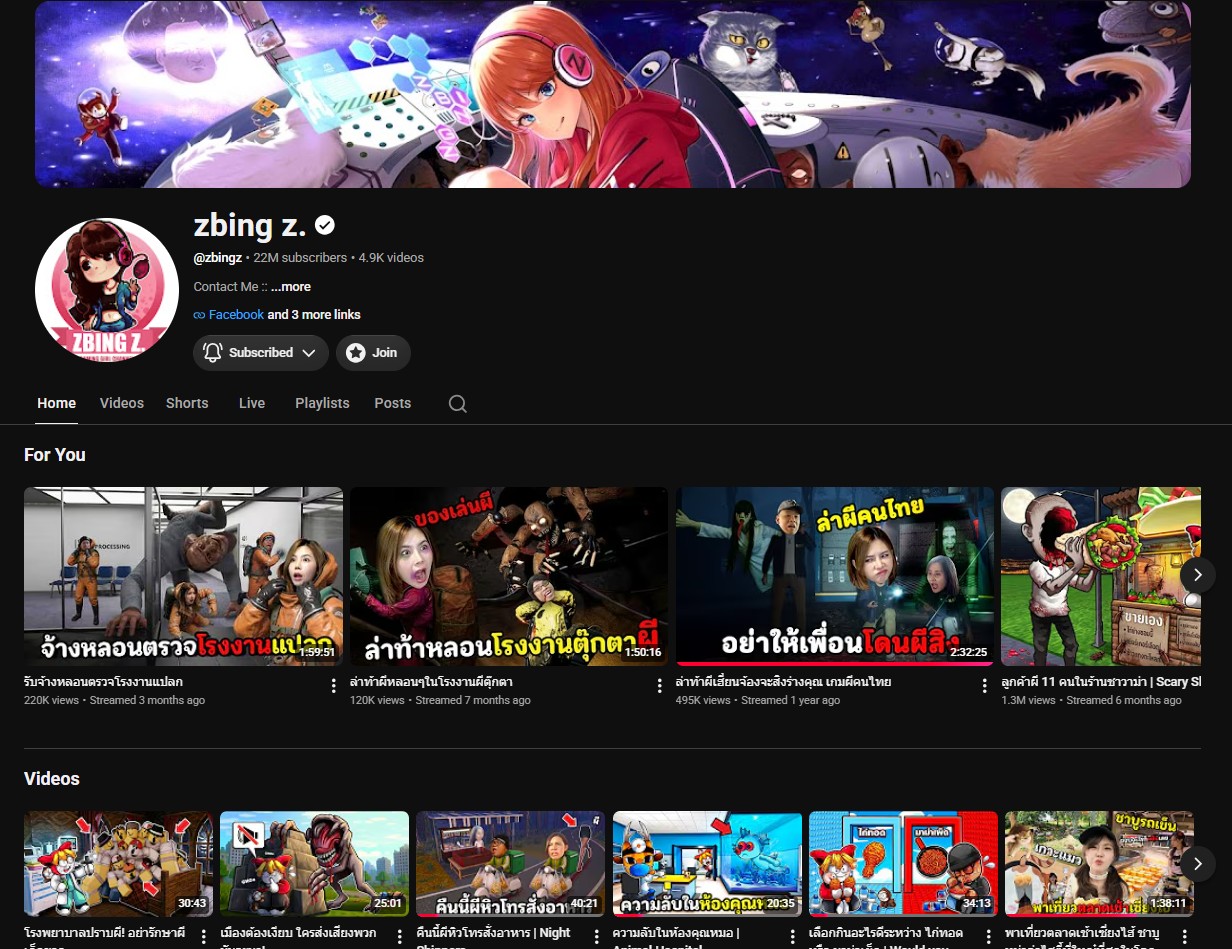Viewport: 1232px width, 949px height.
Task: Expand the Subscribed notification dropdown
Action: 309,353
